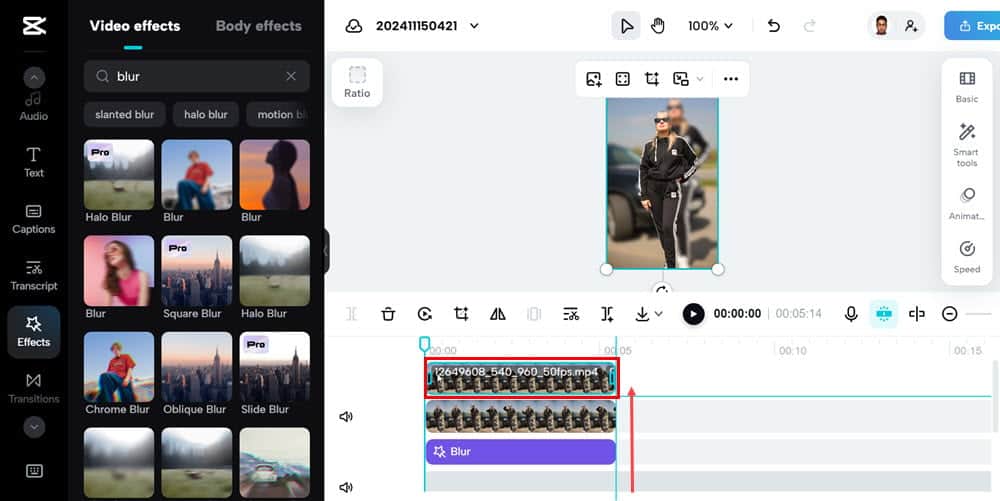The image size is (1000, 501).
Task: Delete the selected clip with trash icon
Action: pos(388,314)
